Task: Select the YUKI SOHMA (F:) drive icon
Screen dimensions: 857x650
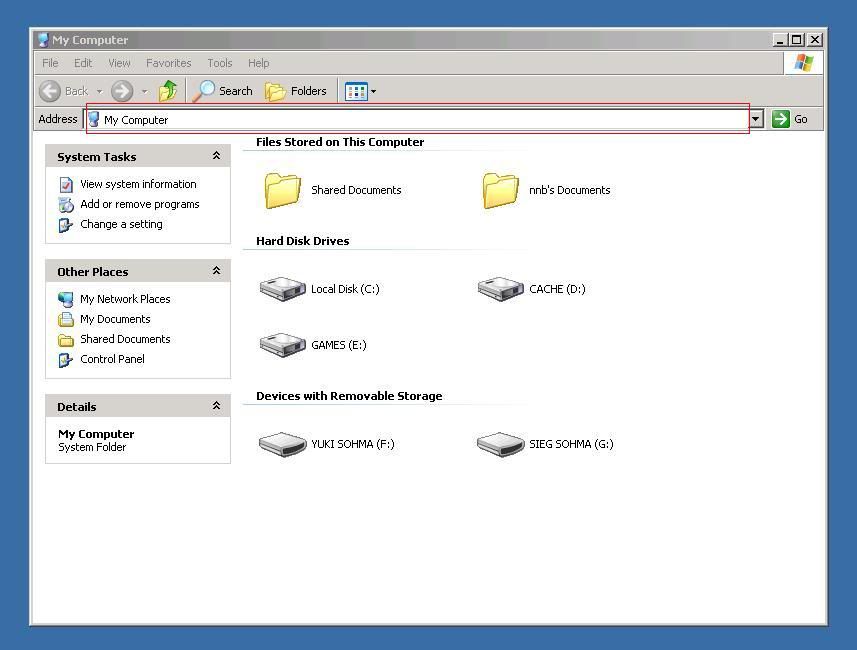Action: 282,444
